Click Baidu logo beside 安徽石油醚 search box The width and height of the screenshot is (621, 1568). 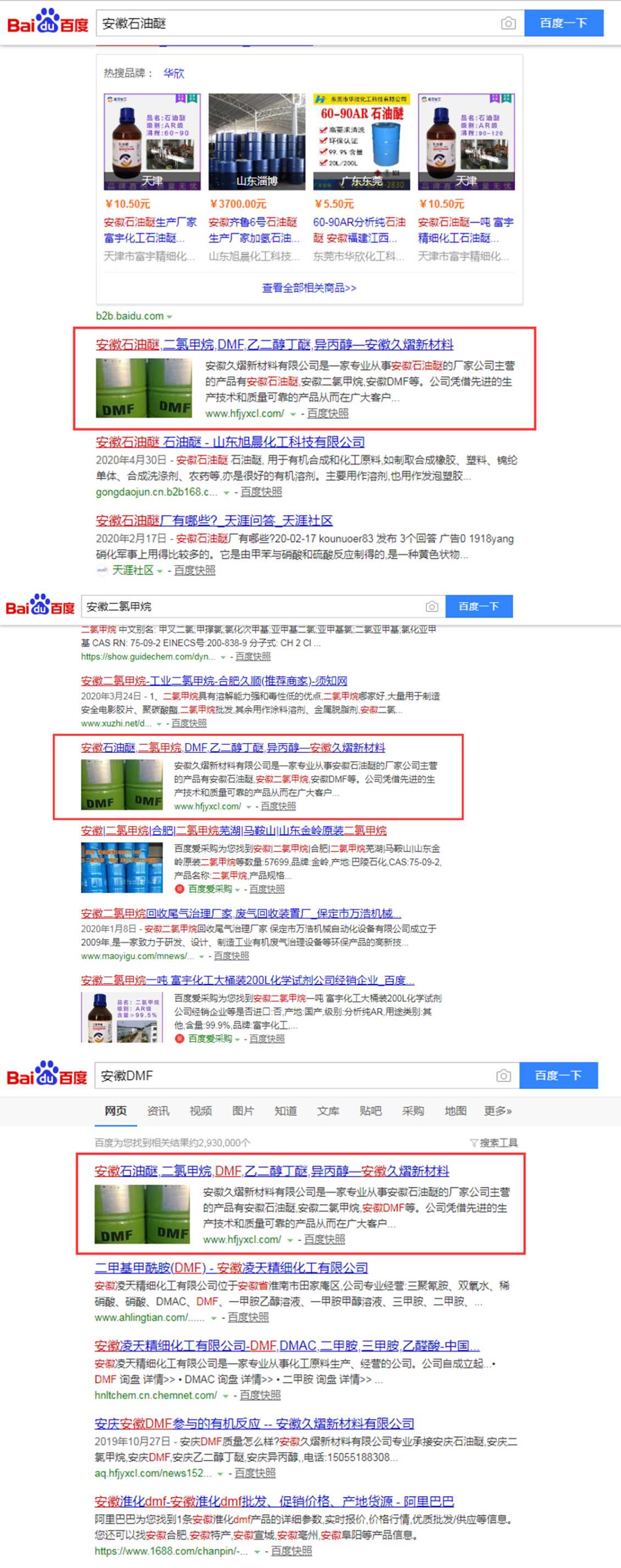pyautogui.click(x=47, y=21)
